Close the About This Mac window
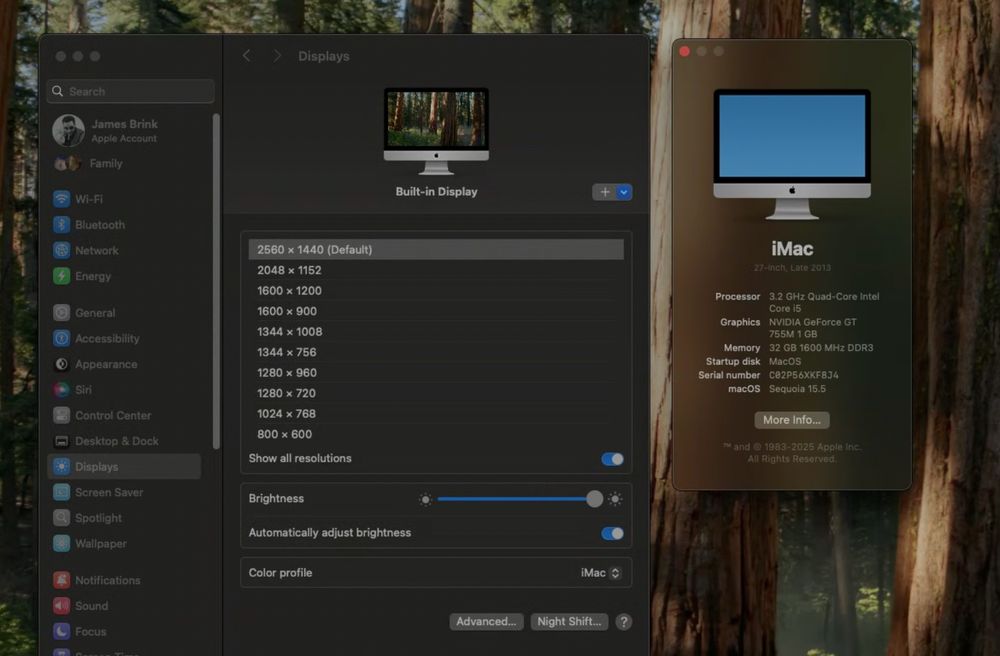1000x656 pixels. 684,52
